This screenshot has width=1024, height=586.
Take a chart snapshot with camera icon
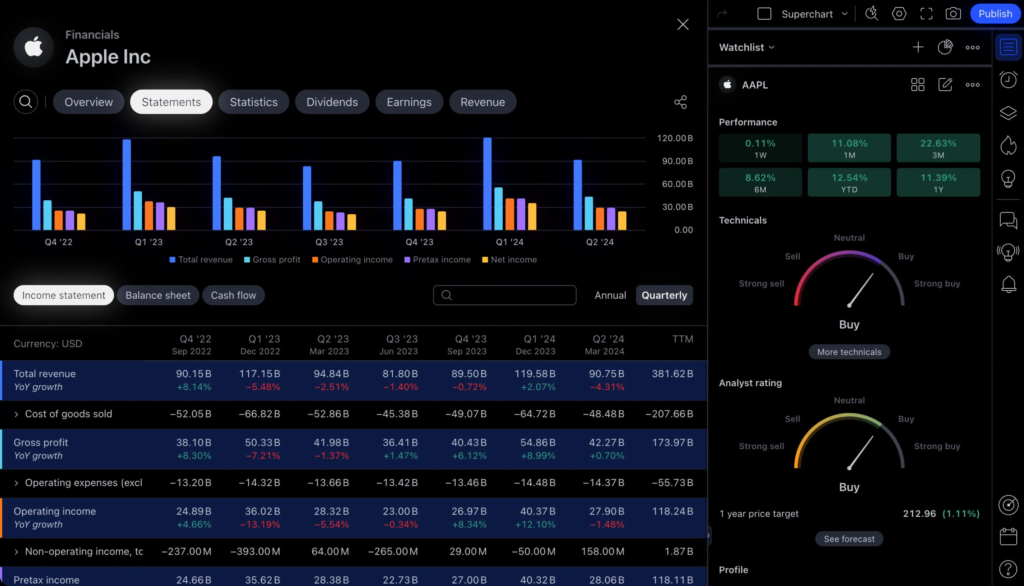click(953, 14)
